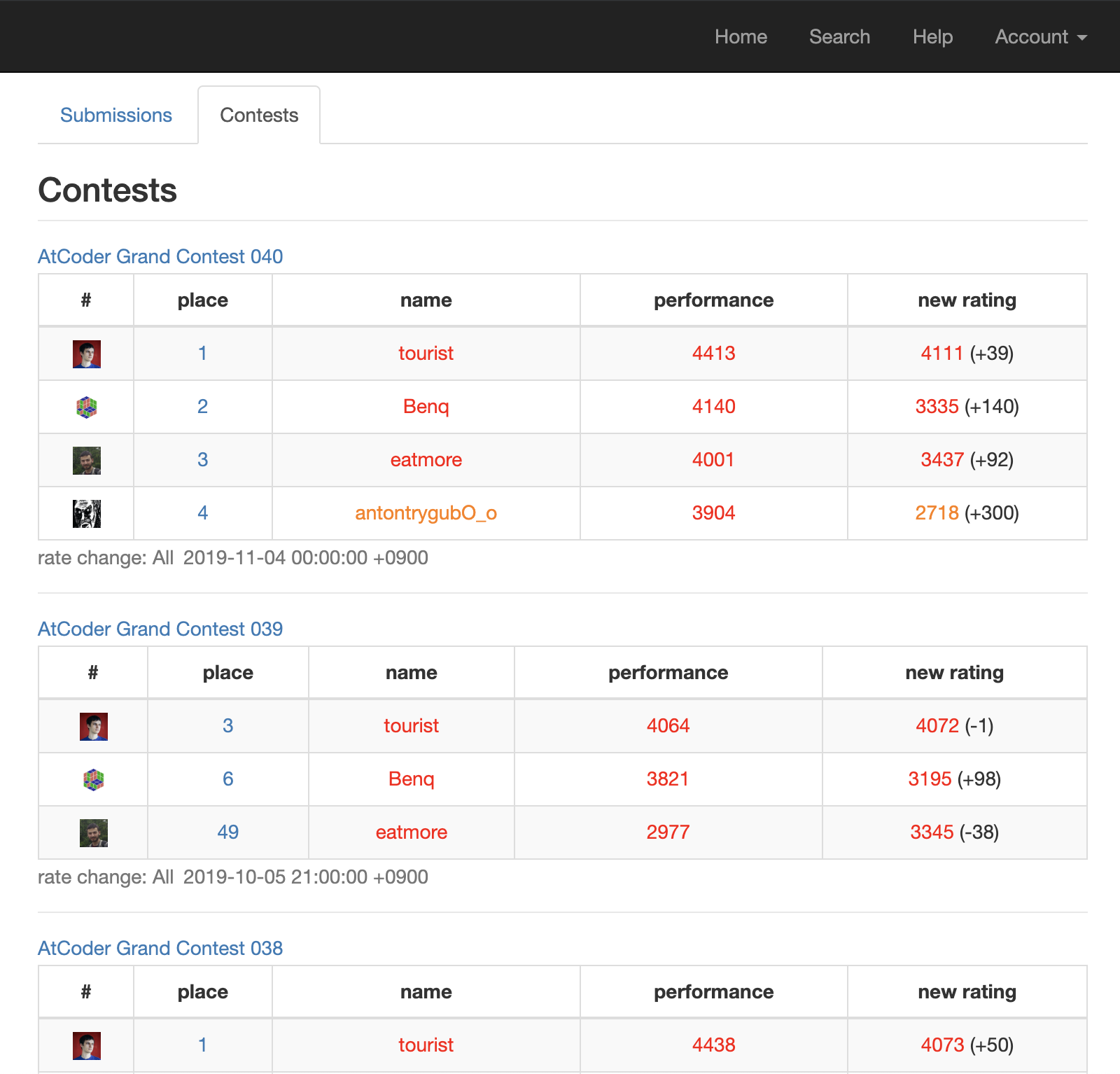Click place 1 for tourist in AGC 040
The image size is (1120, 1074).
[202, 353]
